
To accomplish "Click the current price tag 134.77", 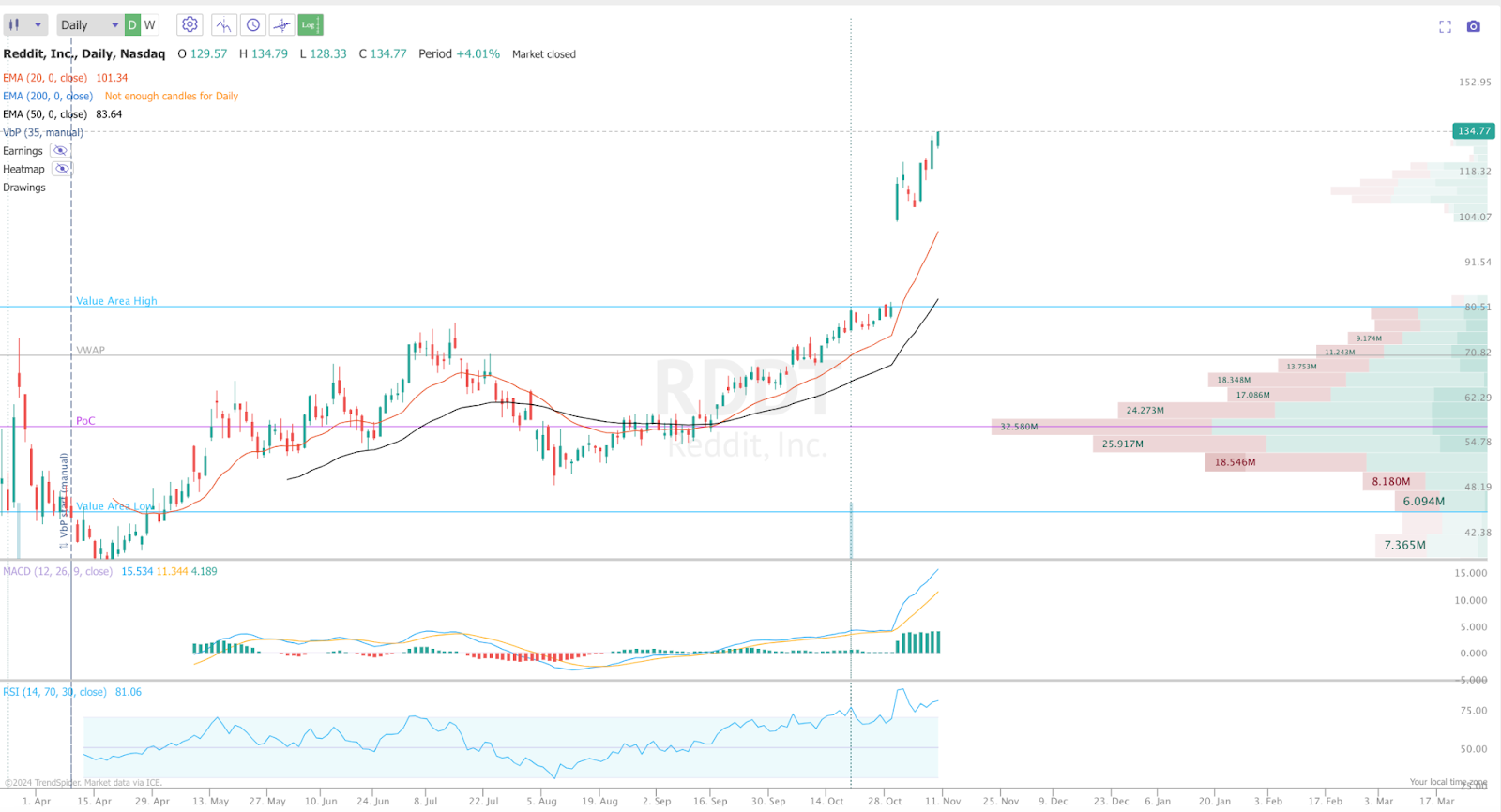I will pos(1474,131).
